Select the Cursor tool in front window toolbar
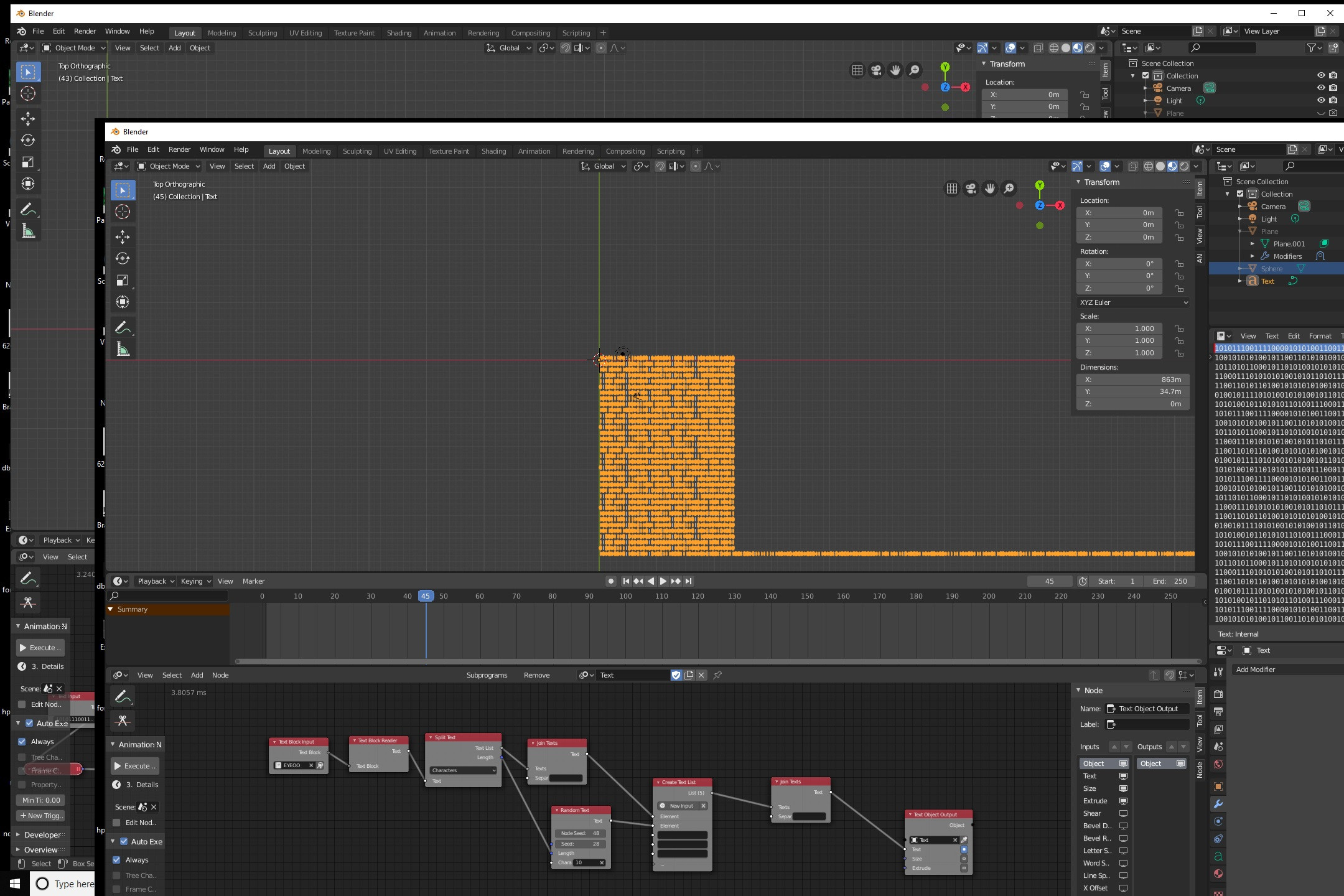This screenshot has height=896, width=1344. (x=123, y=212)
